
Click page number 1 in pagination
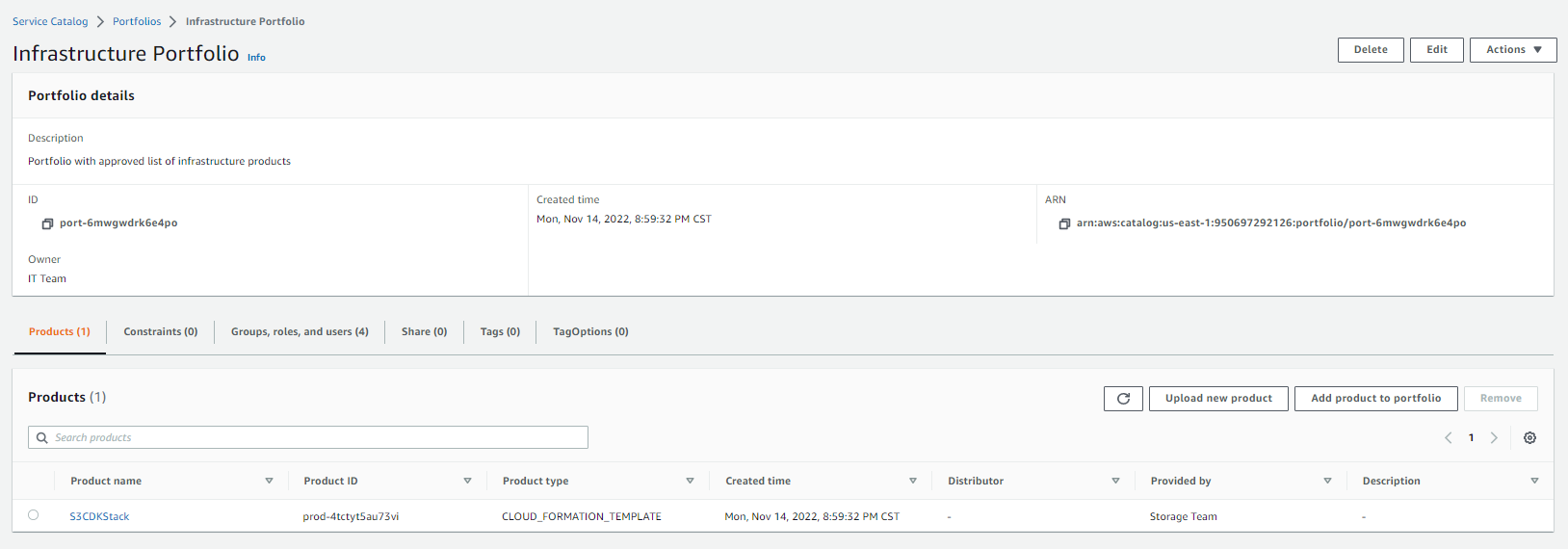click(x=1471, y=438)
